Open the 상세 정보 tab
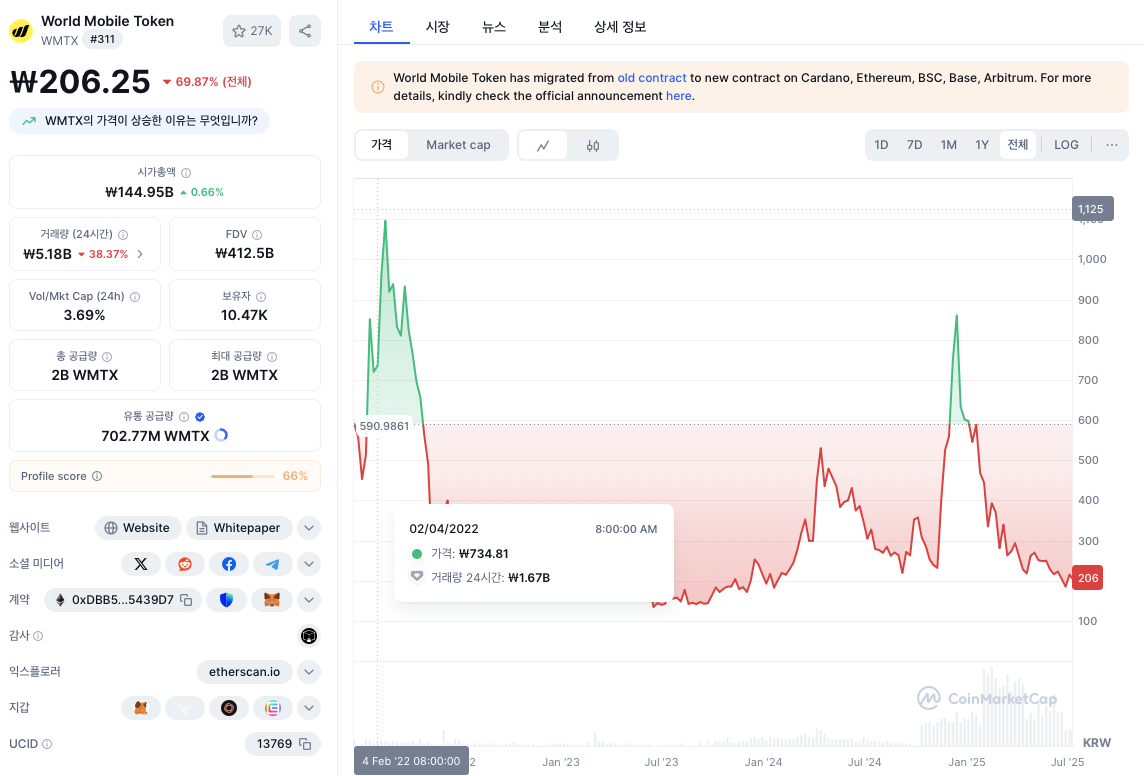The width and height of the screenshot is (1144, 776). 620,27
